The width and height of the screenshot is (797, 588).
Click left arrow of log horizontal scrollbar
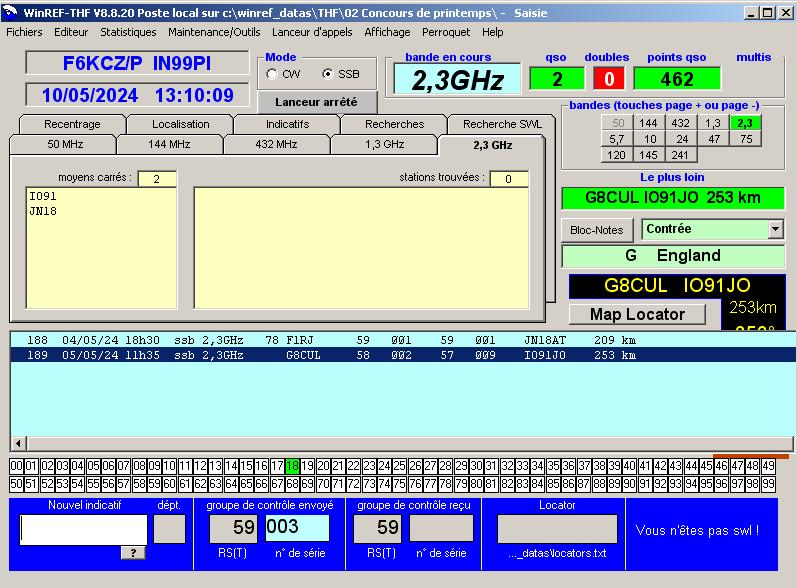[x=18, y=444]
